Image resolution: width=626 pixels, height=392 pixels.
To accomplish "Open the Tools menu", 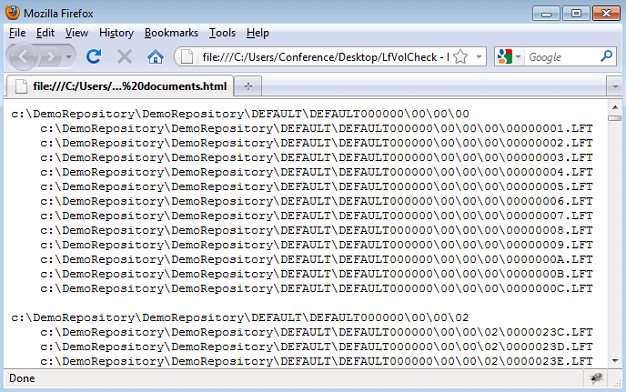I will pyautogui.click(x=222, y=33).
